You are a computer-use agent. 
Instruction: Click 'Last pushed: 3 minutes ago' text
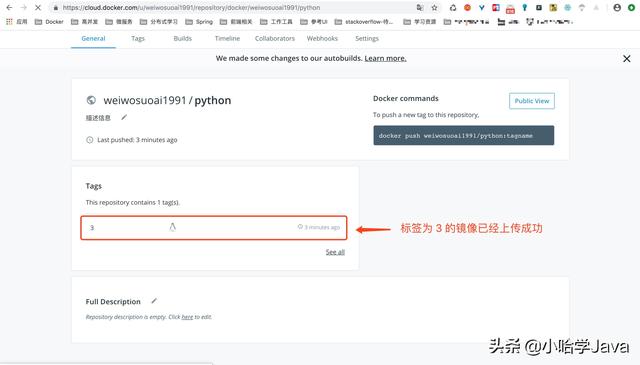(137, 140)
